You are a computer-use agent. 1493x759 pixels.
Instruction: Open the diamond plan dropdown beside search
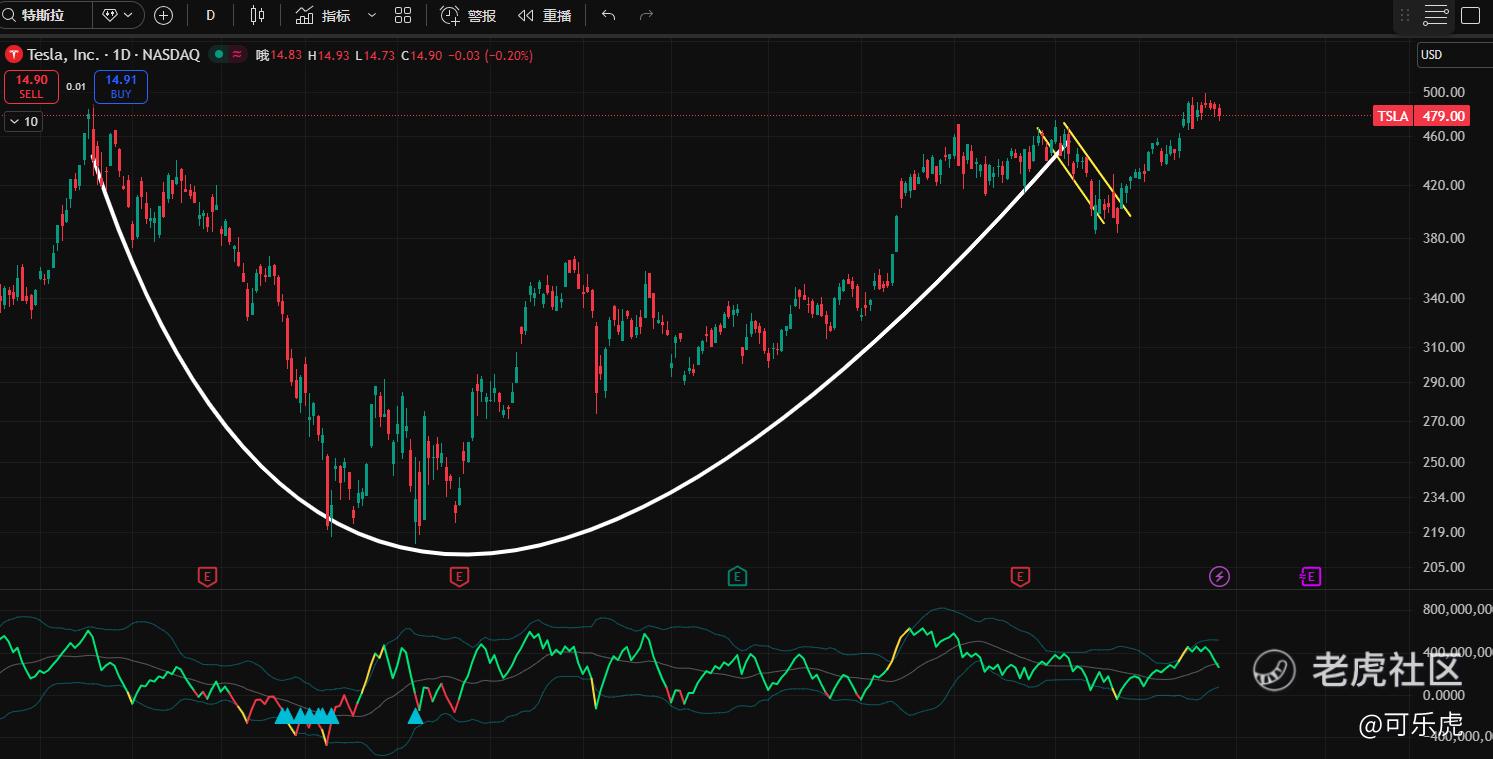click(x=119, y=15)
